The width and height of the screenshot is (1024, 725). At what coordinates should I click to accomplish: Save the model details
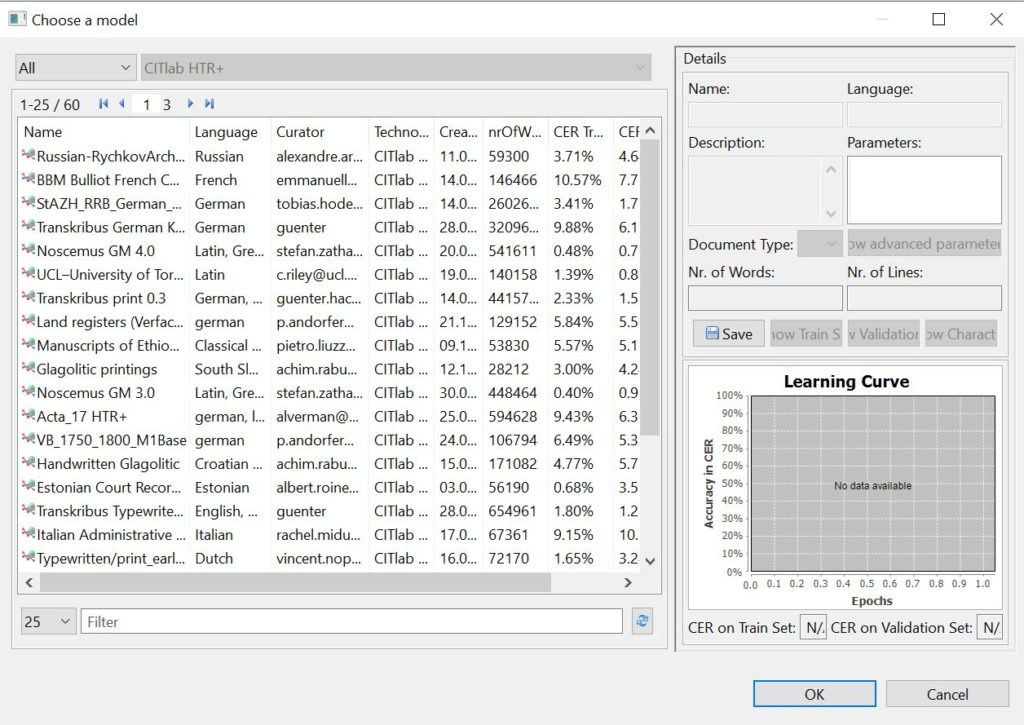pyautogui.click(x=729, y=334)
